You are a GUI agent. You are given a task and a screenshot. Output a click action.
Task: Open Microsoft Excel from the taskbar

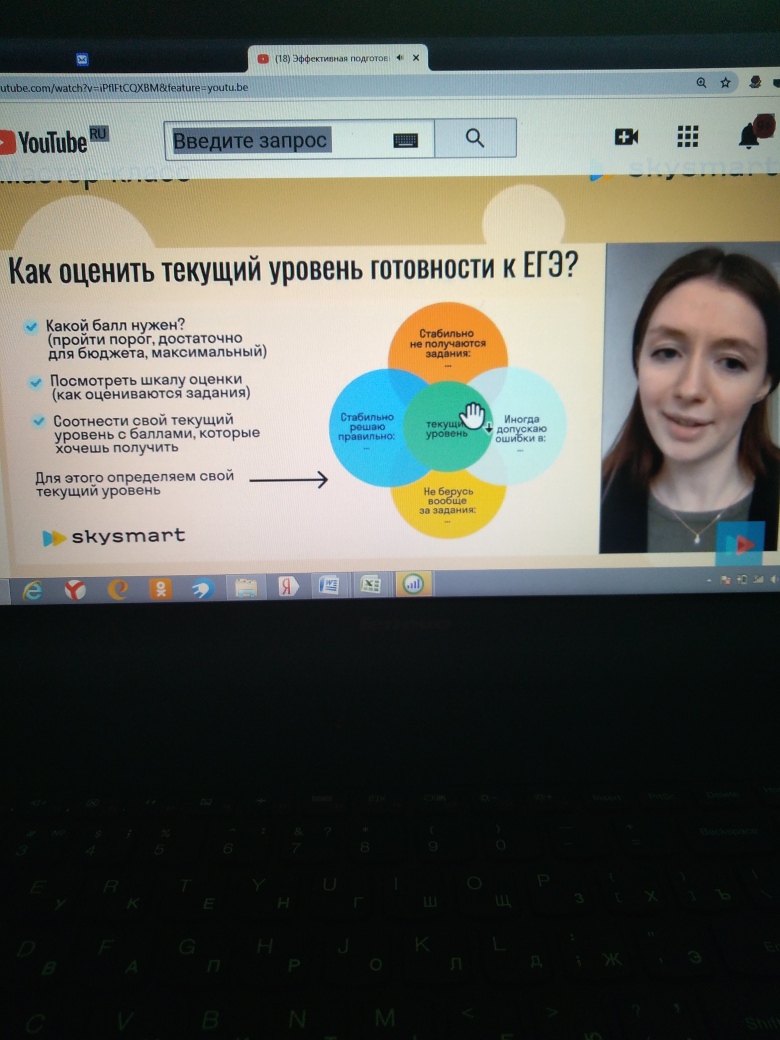[x=370, y=586]
